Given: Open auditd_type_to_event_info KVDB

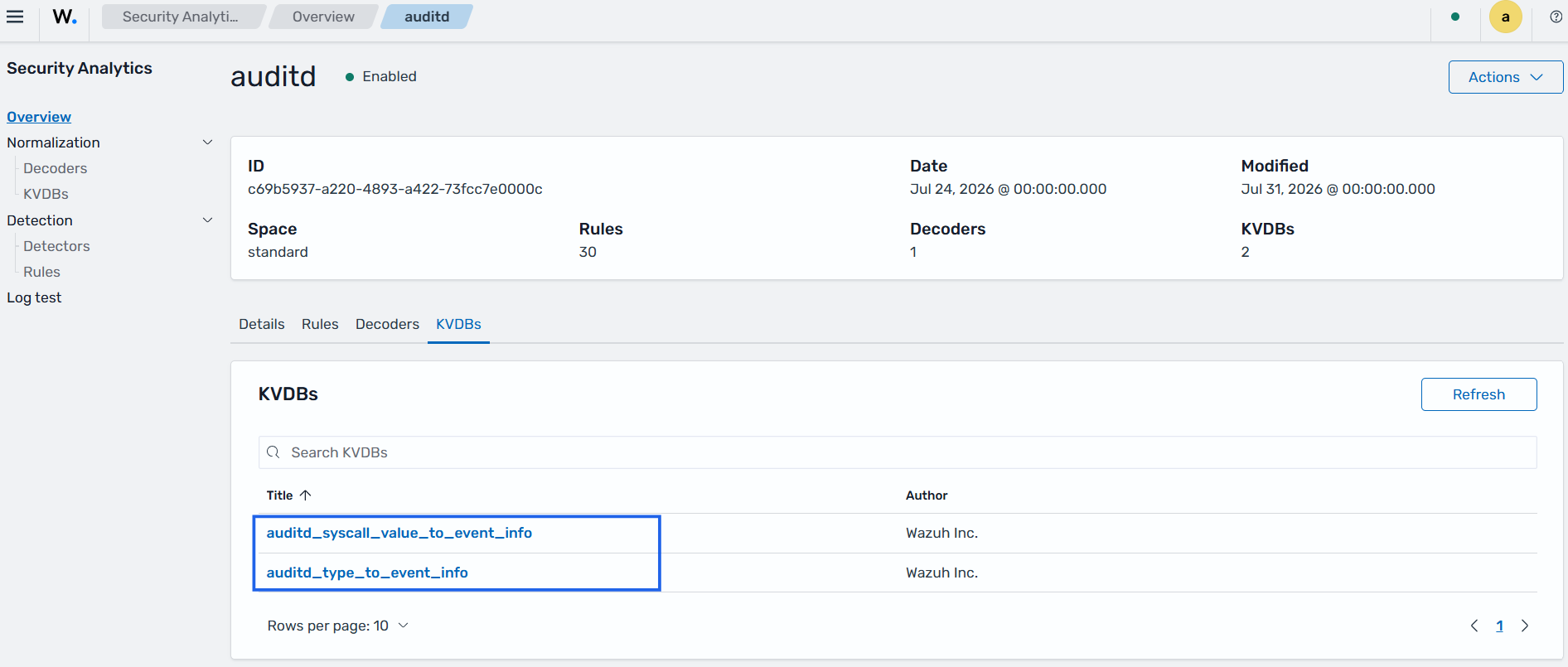Looking at the screenshot, I should point(367,573).
